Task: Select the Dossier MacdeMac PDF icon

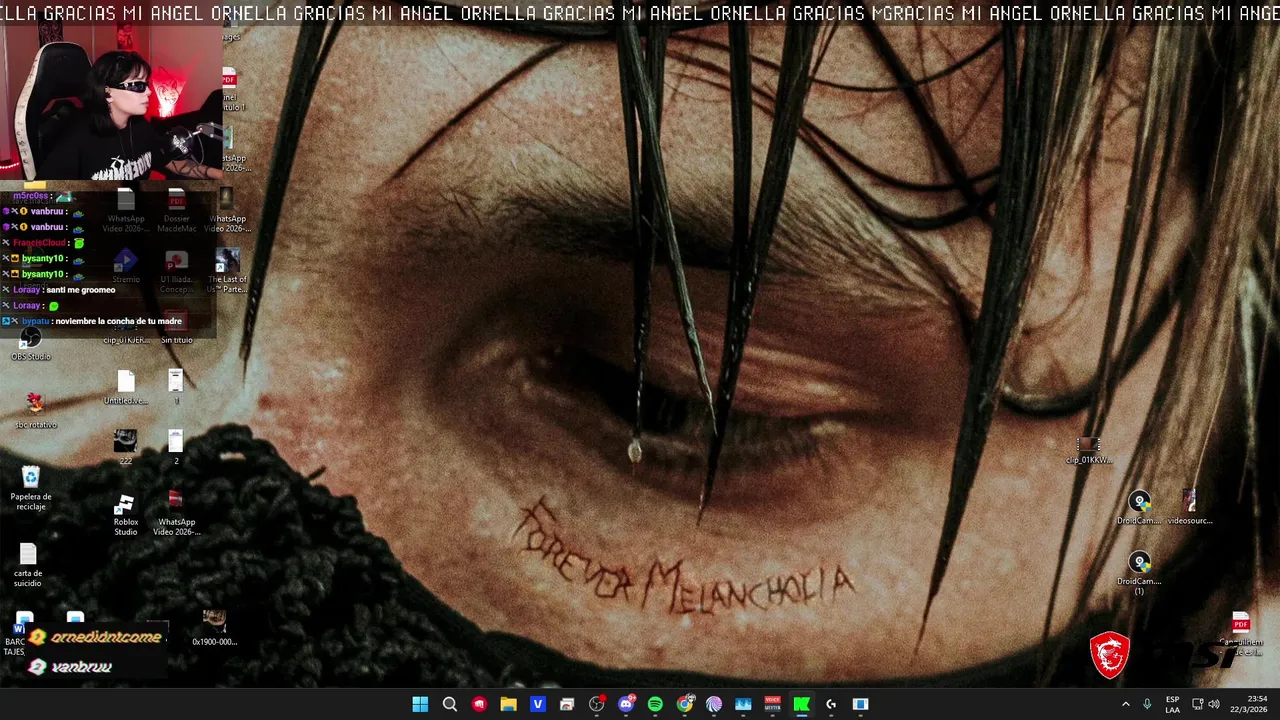Action: (176, 211)
